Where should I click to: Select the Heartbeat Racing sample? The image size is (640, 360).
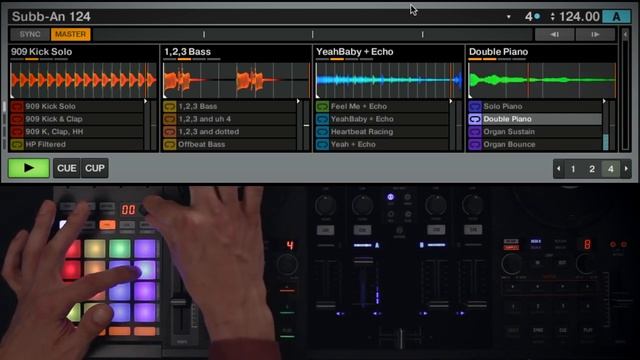tap(389, 132)
